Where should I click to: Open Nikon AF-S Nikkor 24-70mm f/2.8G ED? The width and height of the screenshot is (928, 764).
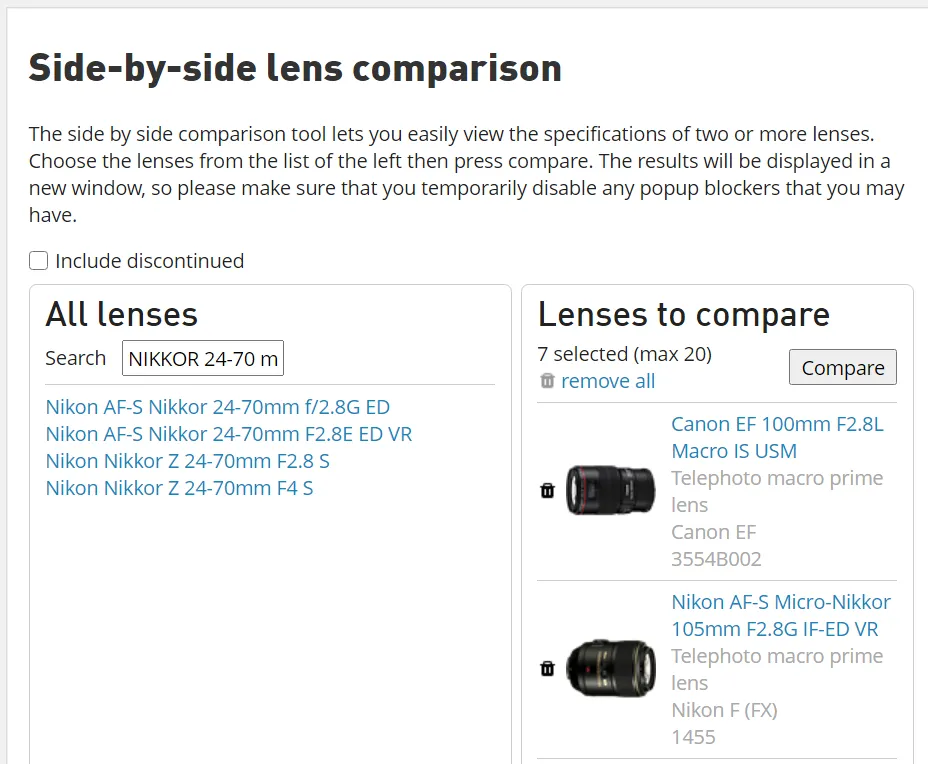(x=217, y=407)
